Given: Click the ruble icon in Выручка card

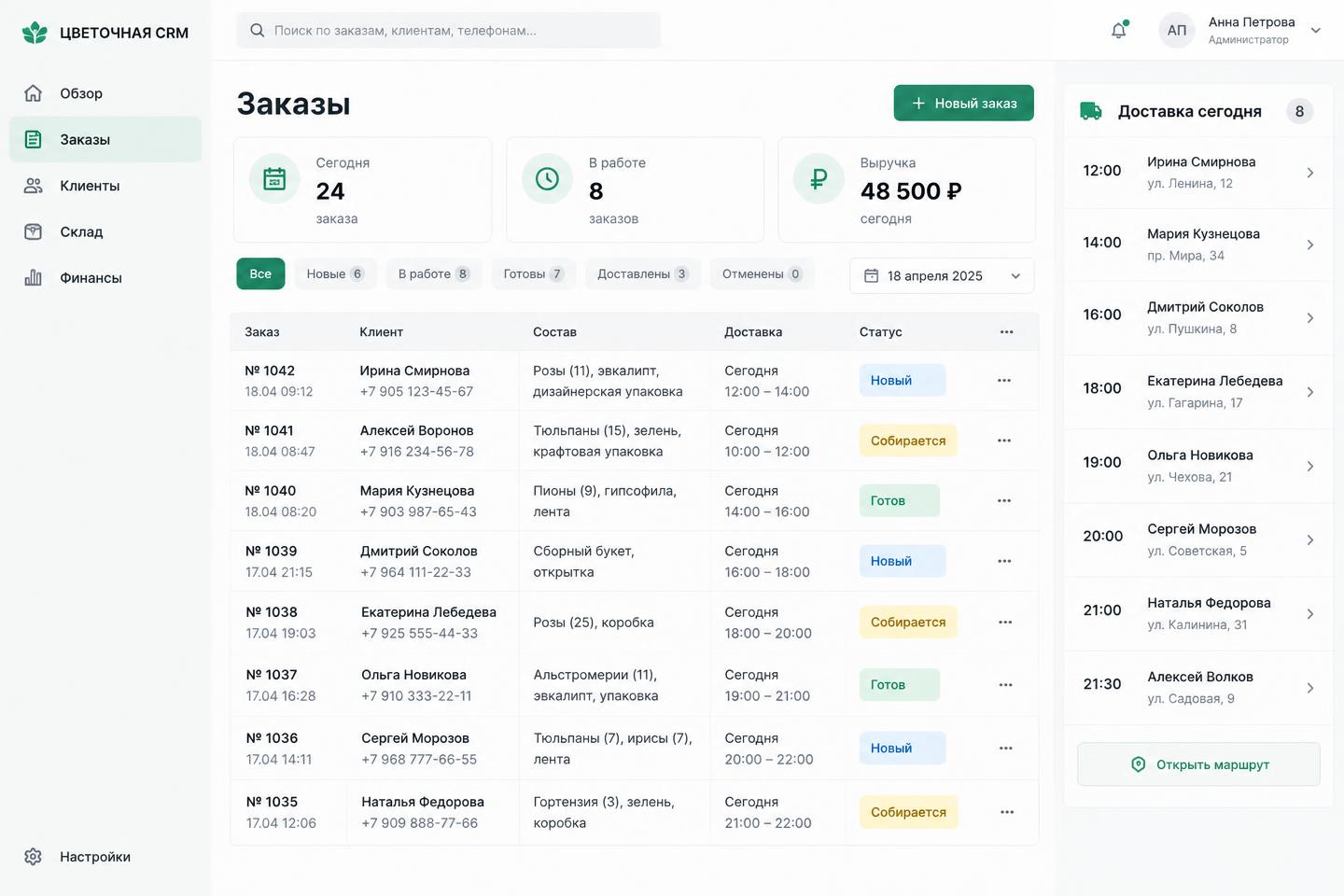Looking at the screenshot, I should (x=819, y=178).
